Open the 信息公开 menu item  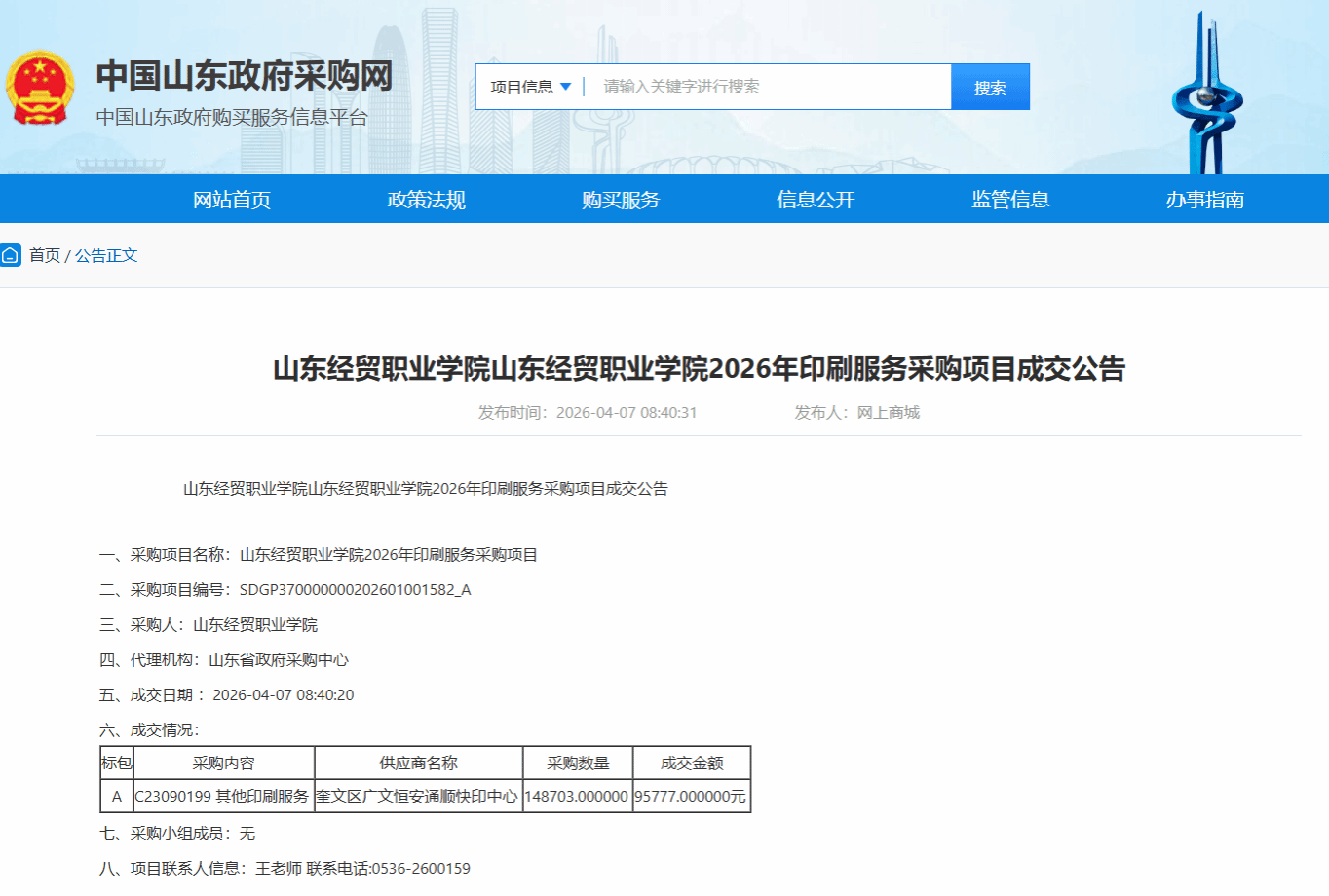click(816, 200)
